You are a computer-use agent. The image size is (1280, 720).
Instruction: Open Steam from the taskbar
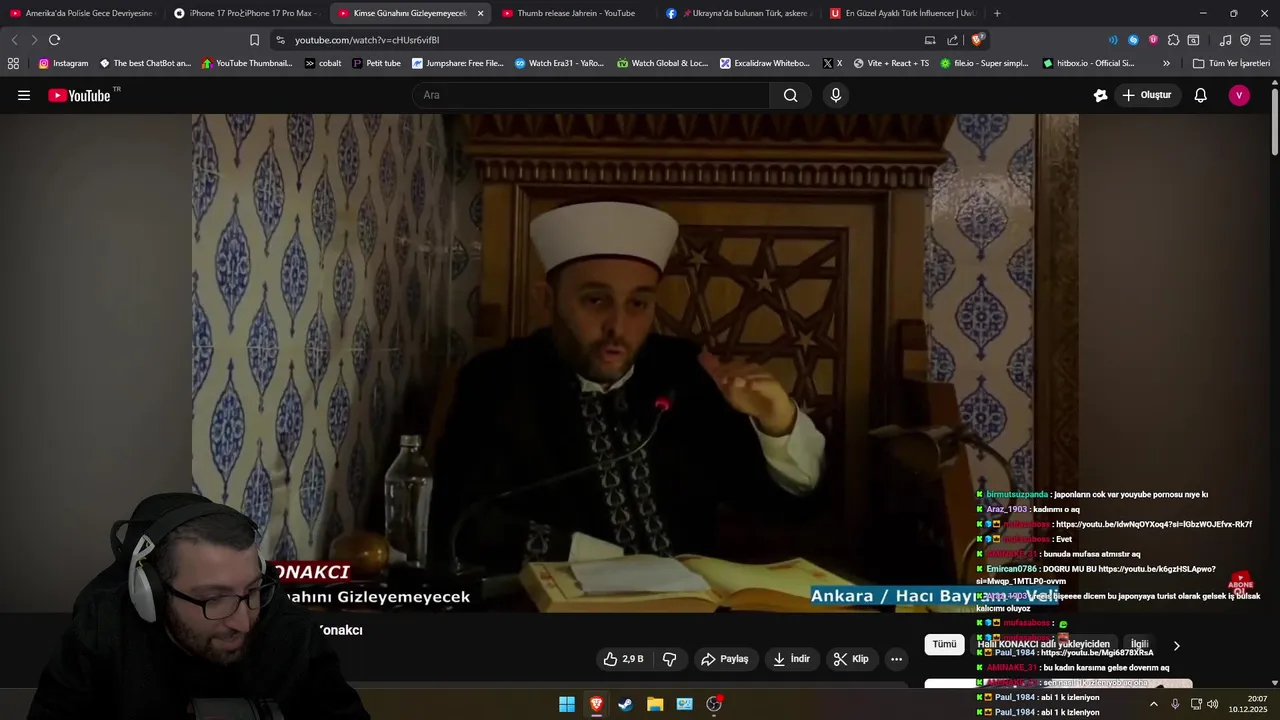pyautogui.click(x=625, y=704)
